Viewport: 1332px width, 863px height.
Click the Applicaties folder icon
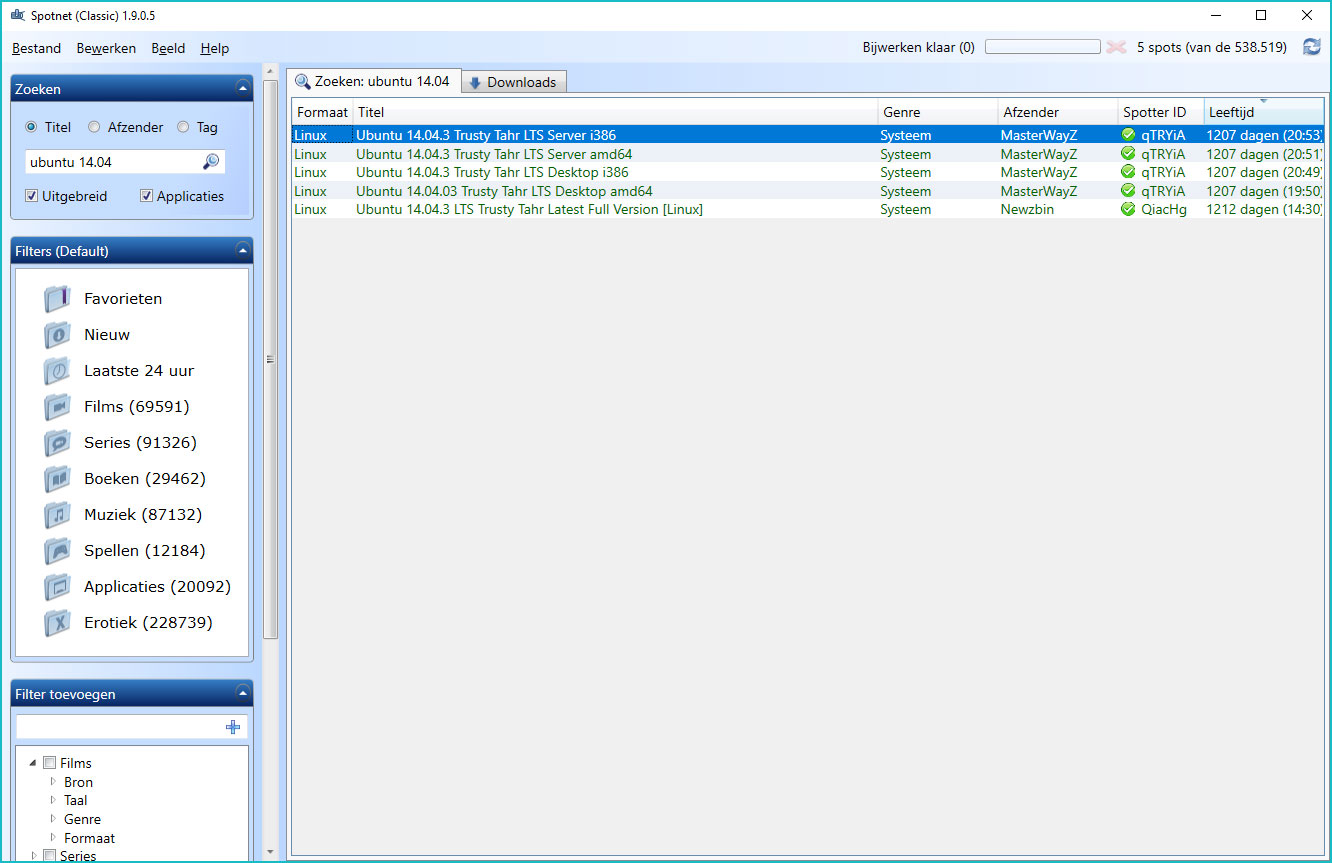point(57,587)
